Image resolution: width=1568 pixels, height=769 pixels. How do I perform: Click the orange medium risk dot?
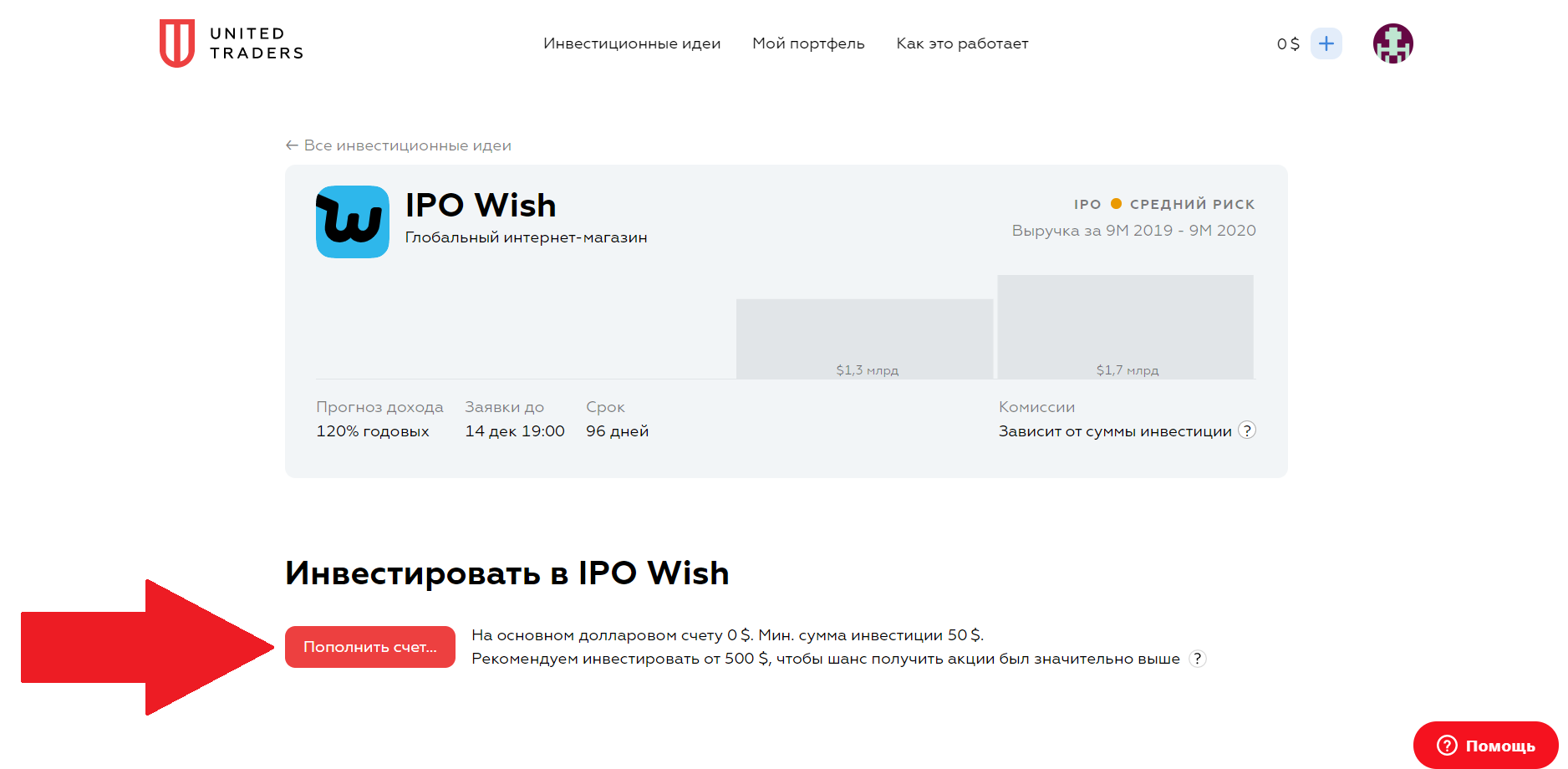[1116, 203]
